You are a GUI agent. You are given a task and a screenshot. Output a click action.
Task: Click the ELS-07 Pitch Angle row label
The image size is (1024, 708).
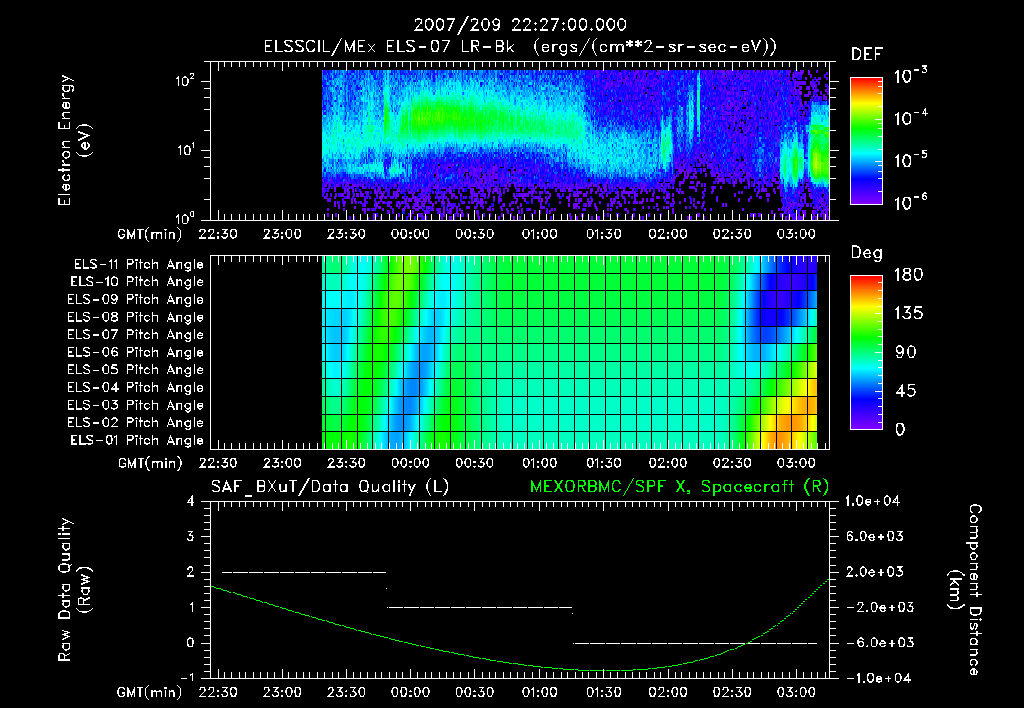click(136, 334)
